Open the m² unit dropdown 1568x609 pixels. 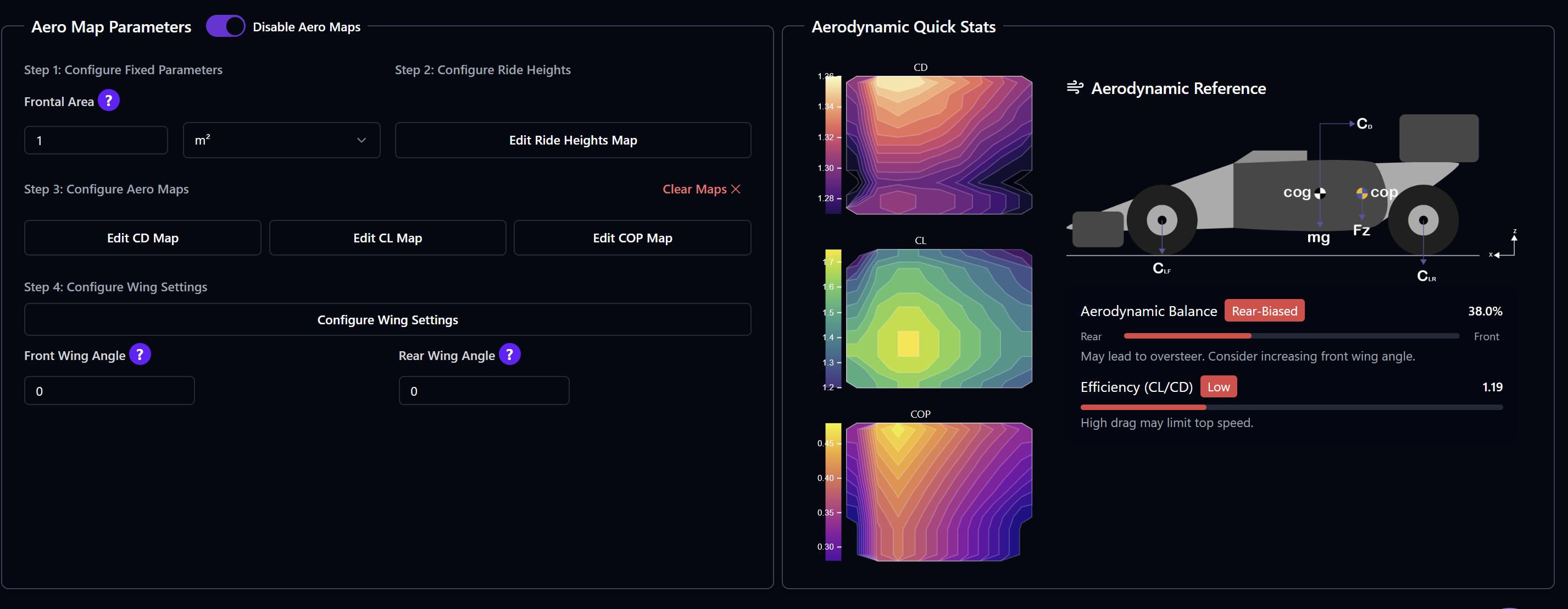coord(281,141)
